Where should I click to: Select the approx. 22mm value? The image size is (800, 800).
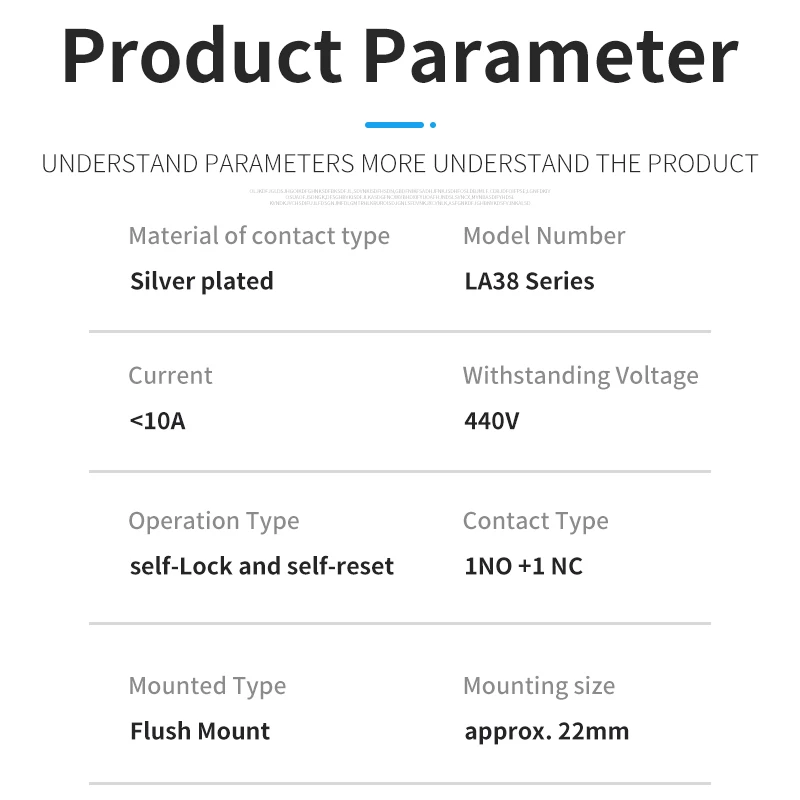(x=546, y=732)
